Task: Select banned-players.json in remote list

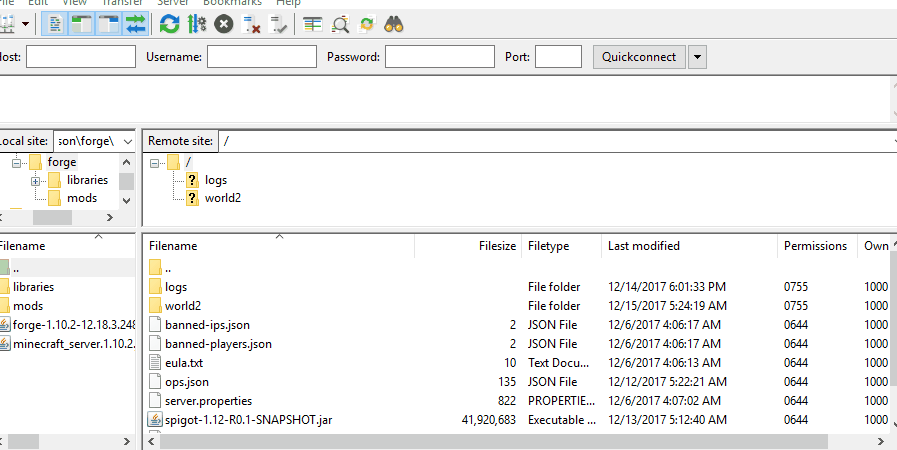Action: tap(218, 344)
